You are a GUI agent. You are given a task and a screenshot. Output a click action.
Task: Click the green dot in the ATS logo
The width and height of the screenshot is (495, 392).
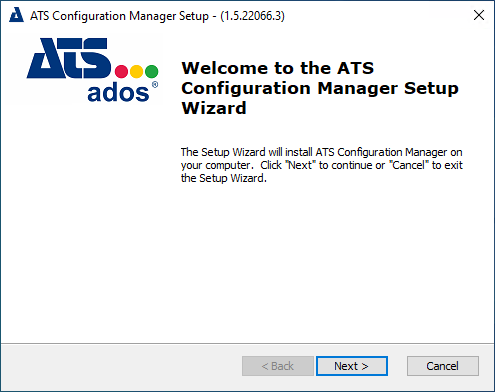pyautogui.click(x=152, y=72)
